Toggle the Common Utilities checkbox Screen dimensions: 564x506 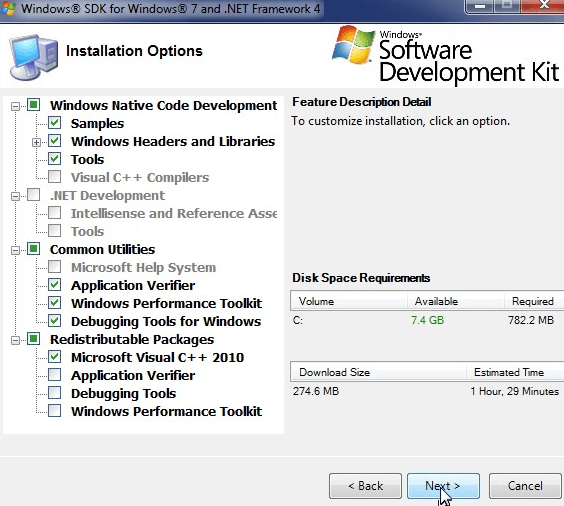pos(33,249)
